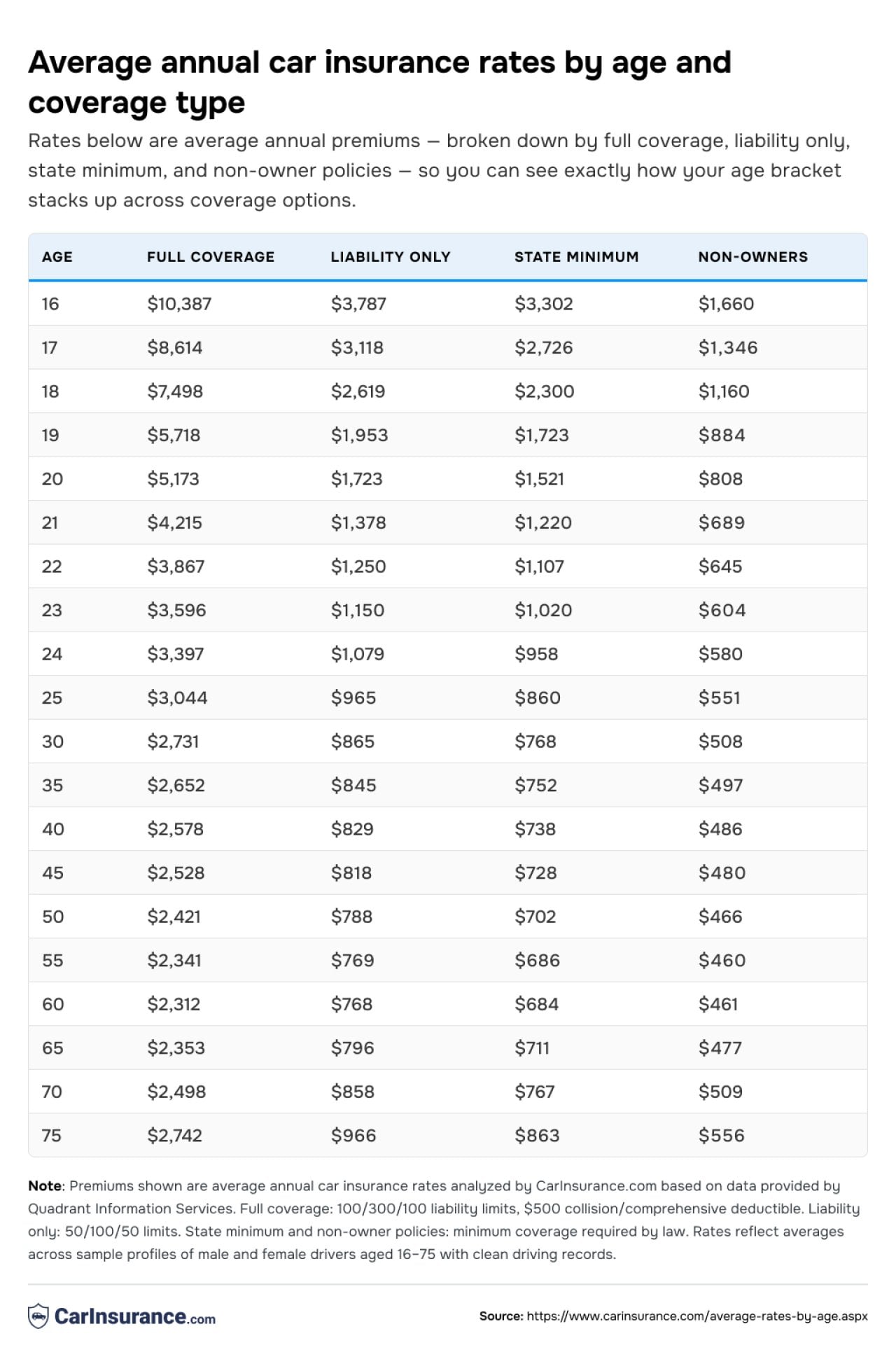Select the $768 state minimum at age 30
This screenshot has width=896, height=1357.
(x=535, y=742)
